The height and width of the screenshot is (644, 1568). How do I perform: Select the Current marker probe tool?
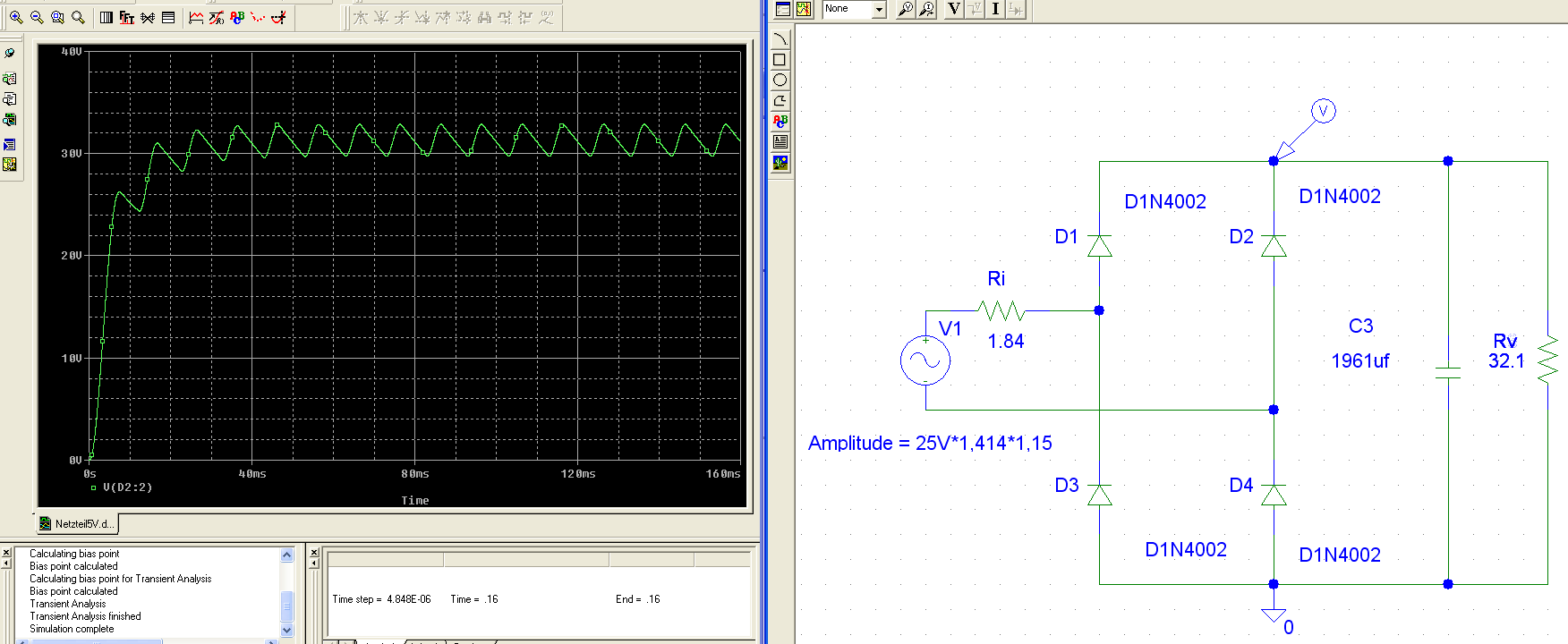pos(927,9)
